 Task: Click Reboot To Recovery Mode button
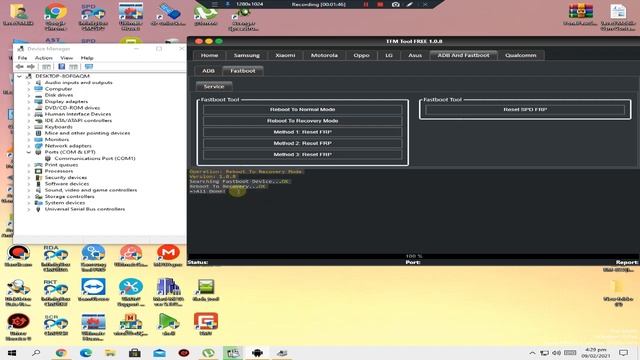coord(302,121)
